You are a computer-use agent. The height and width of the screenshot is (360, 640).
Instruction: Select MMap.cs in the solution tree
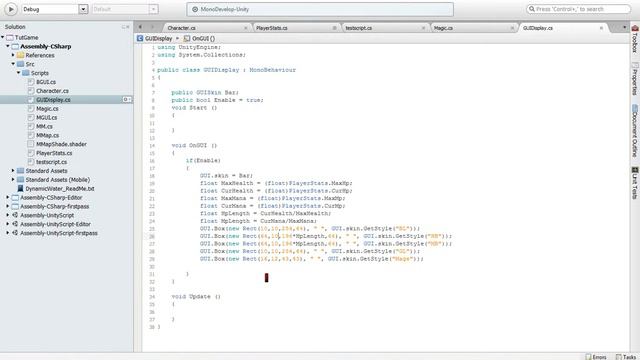click(x=47, y=135)
